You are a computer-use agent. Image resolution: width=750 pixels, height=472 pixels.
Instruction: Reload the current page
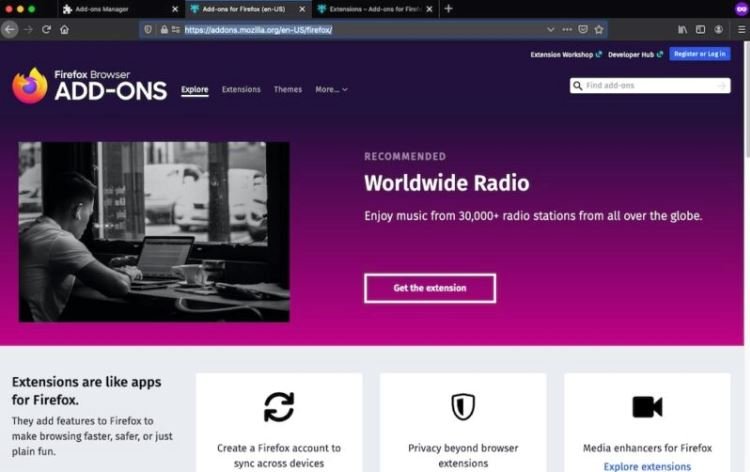click(x=46, y=30)
